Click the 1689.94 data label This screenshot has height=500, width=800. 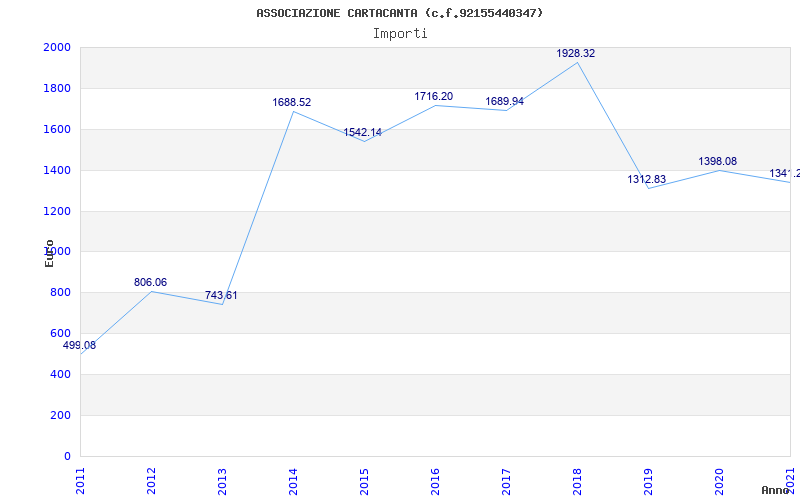click(x=504, y=102)
